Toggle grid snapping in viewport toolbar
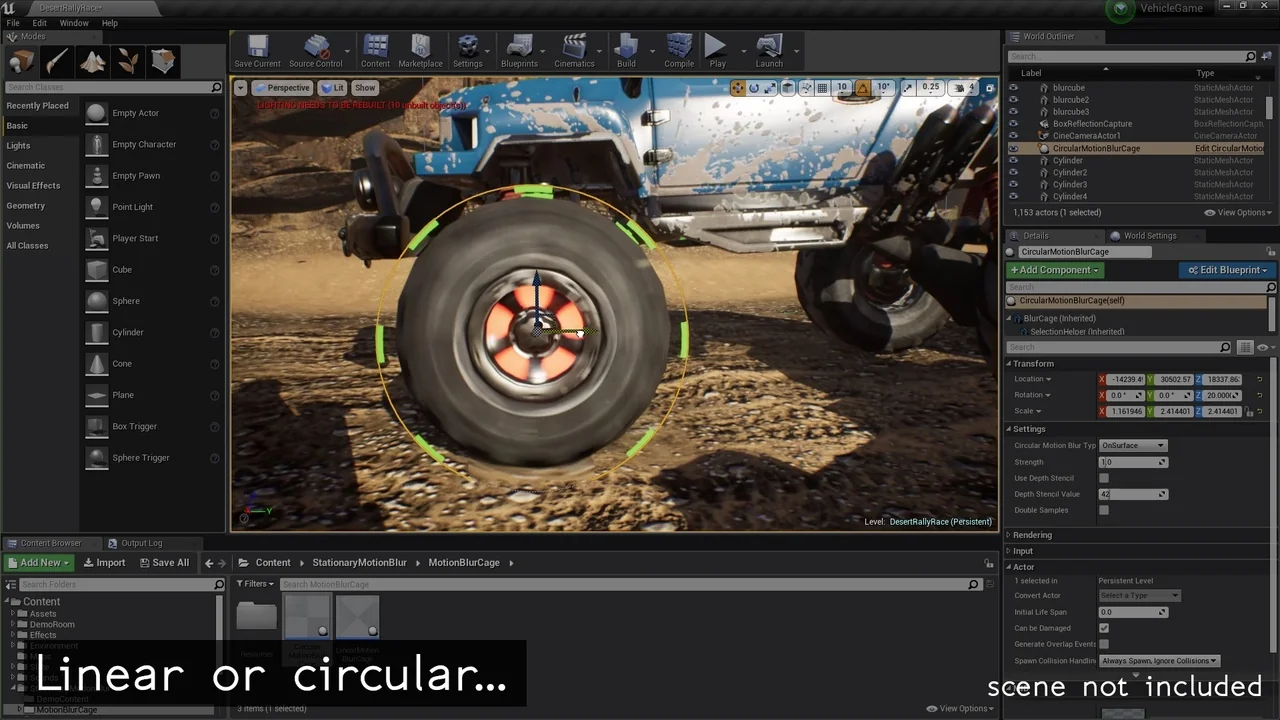This screenshot has height=720, width=1280. point(822,87)
